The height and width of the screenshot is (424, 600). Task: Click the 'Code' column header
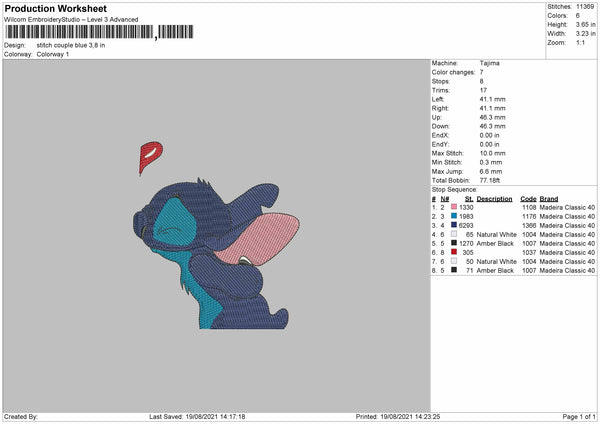528,199
